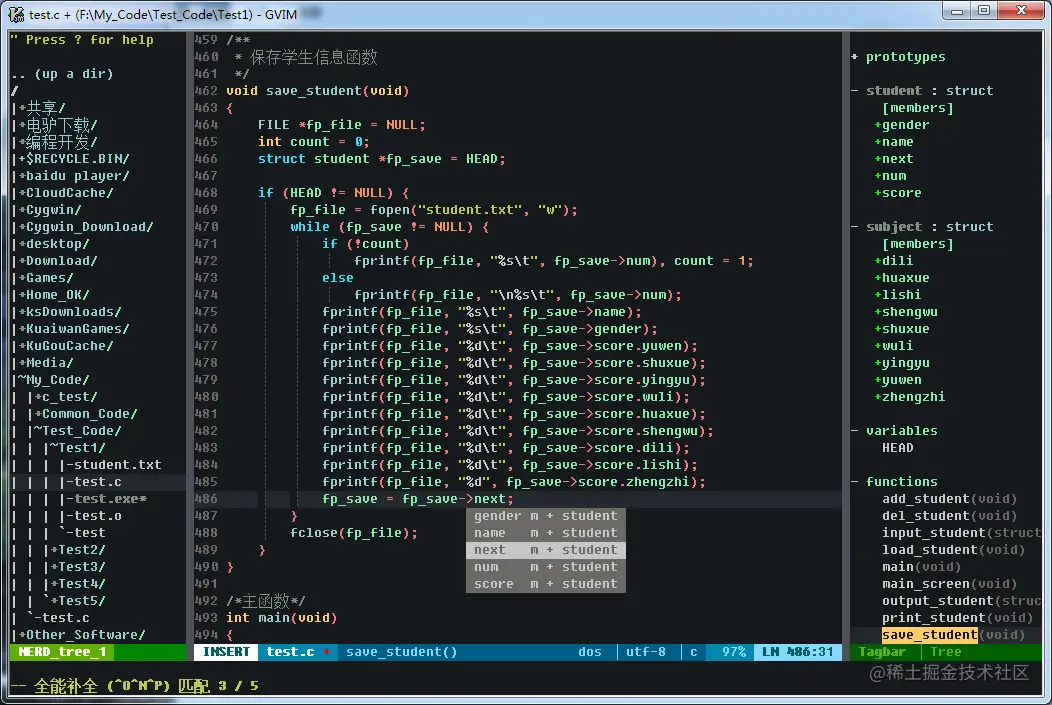Screen dimensions: 1052x705
Task: Choose 'name' from the completion popup
Action: (545, 533)
